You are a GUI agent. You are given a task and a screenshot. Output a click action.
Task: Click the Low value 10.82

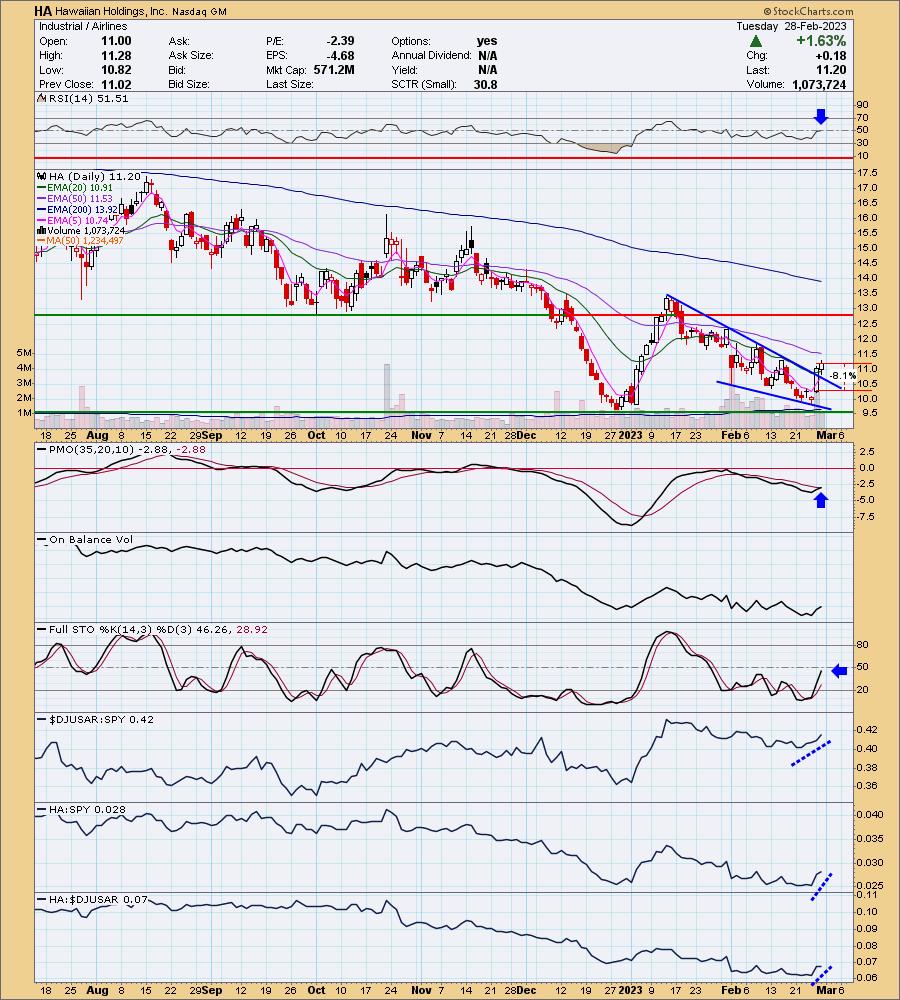[116, 70]
